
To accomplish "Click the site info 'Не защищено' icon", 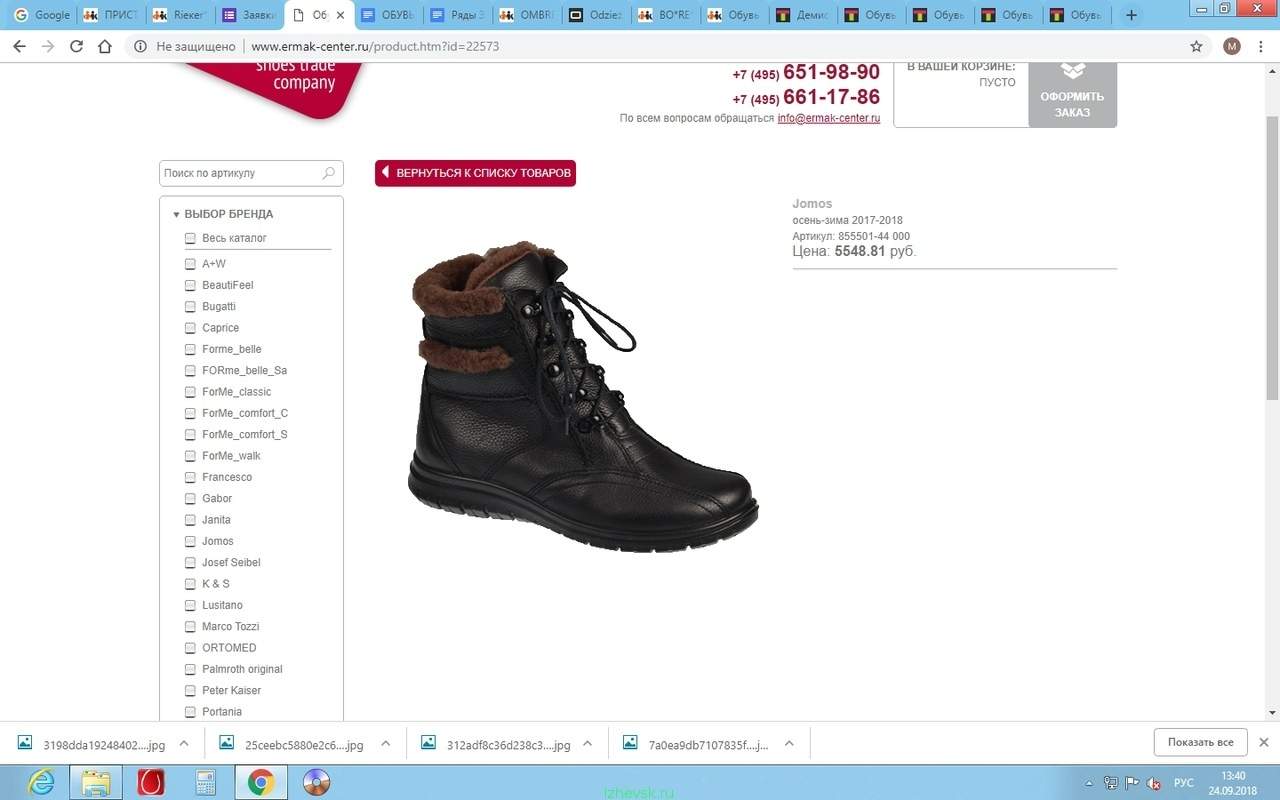I will (x=140, y=46).
